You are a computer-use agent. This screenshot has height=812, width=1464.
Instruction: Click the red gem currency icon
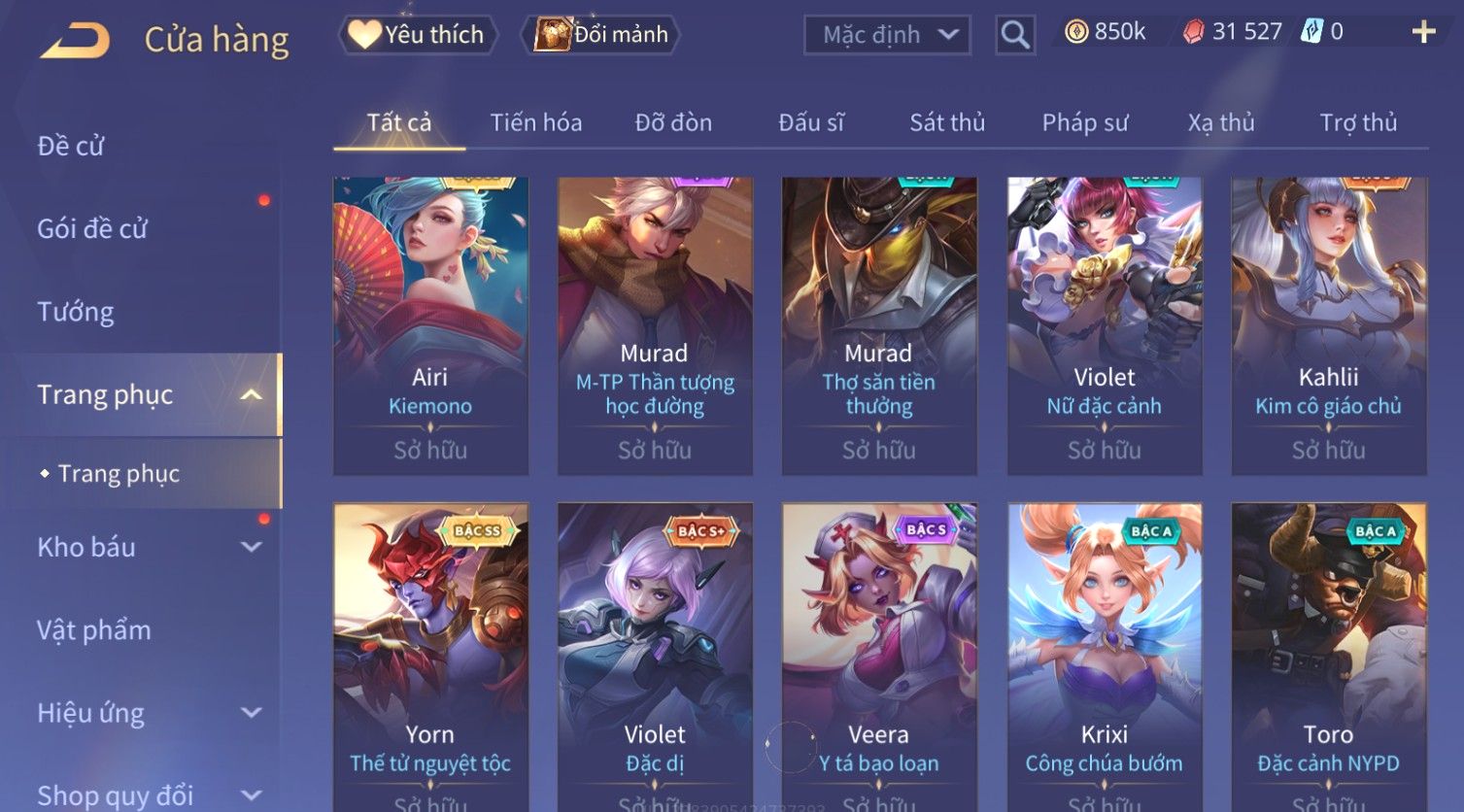[1193, 32]
